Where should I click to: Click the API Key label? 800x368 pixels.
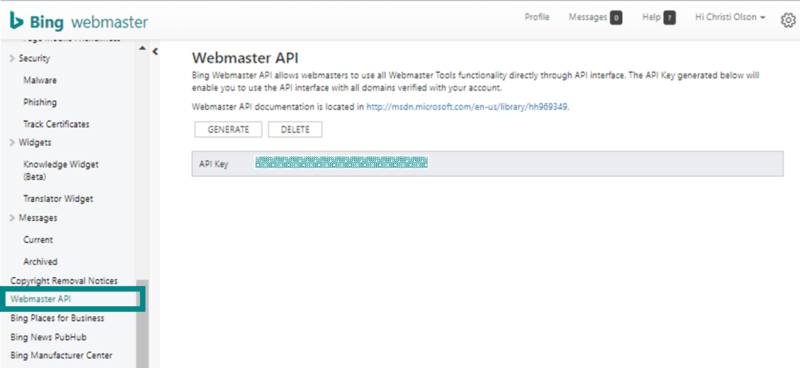(x=213, y=164)
